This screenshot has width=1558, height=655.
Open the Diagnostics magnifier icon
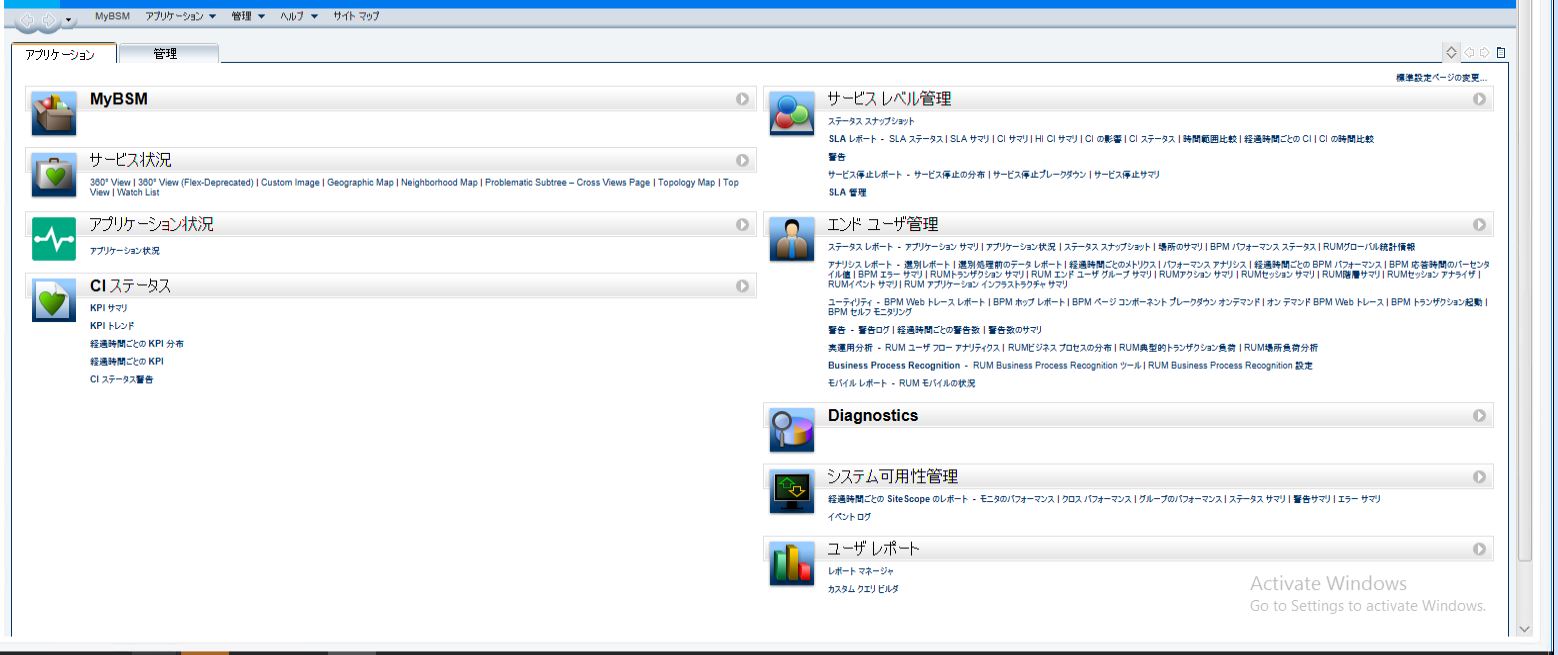point(792,430)
